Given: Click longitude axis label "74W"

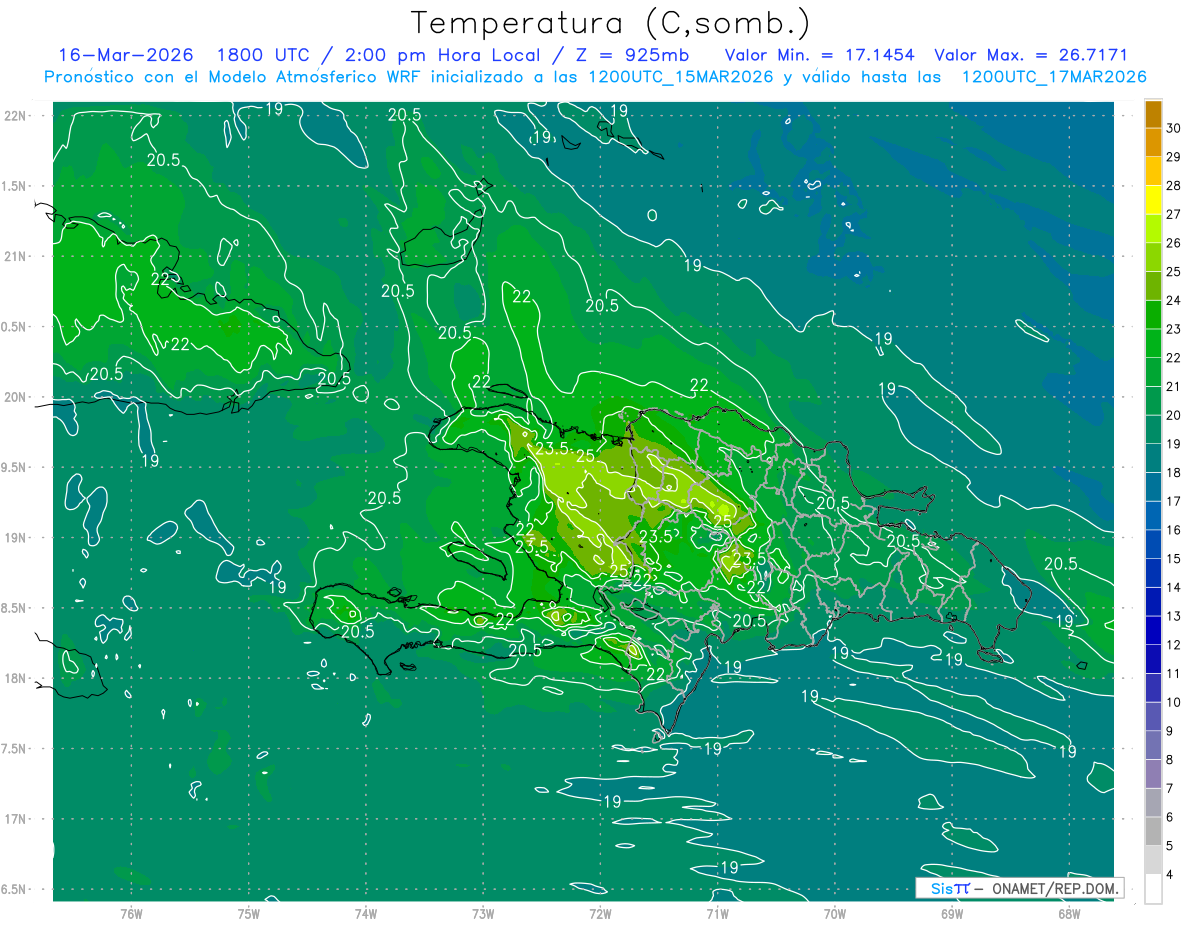Looking at the screenshot, I should [x=366, y=914].
